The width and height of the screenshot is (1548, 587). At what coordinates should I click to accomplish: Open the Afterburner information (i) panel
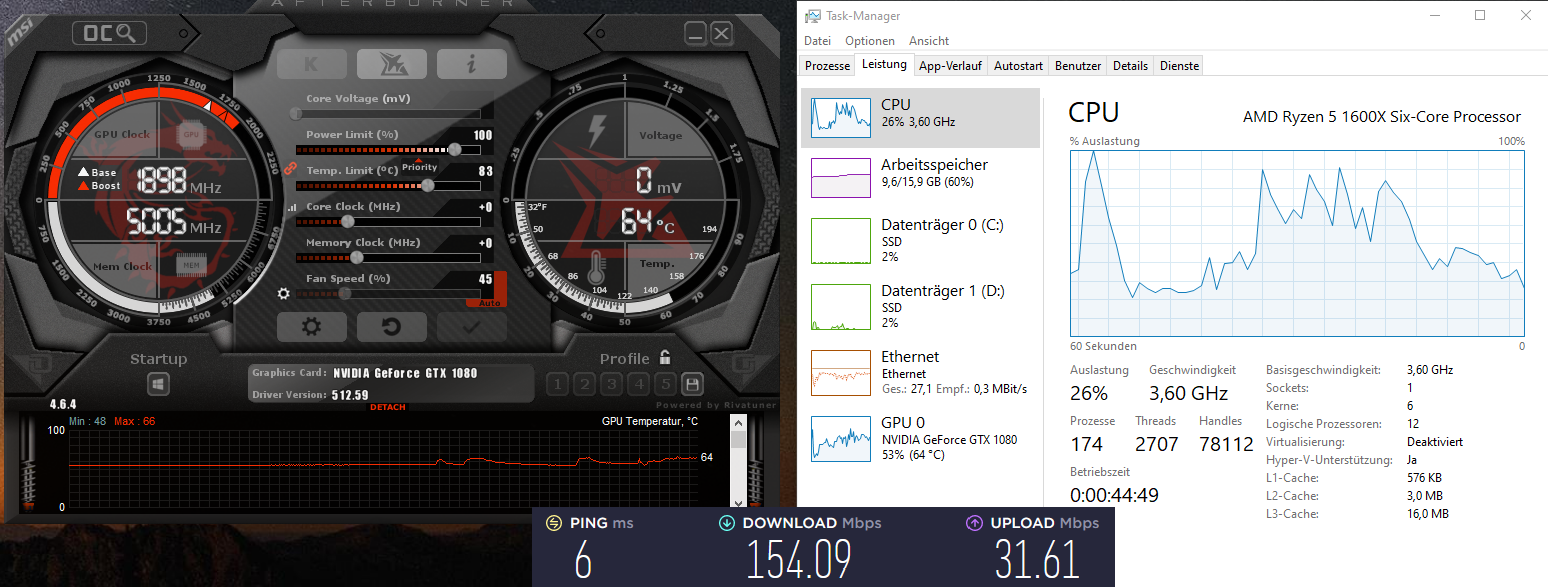(471, 64)
